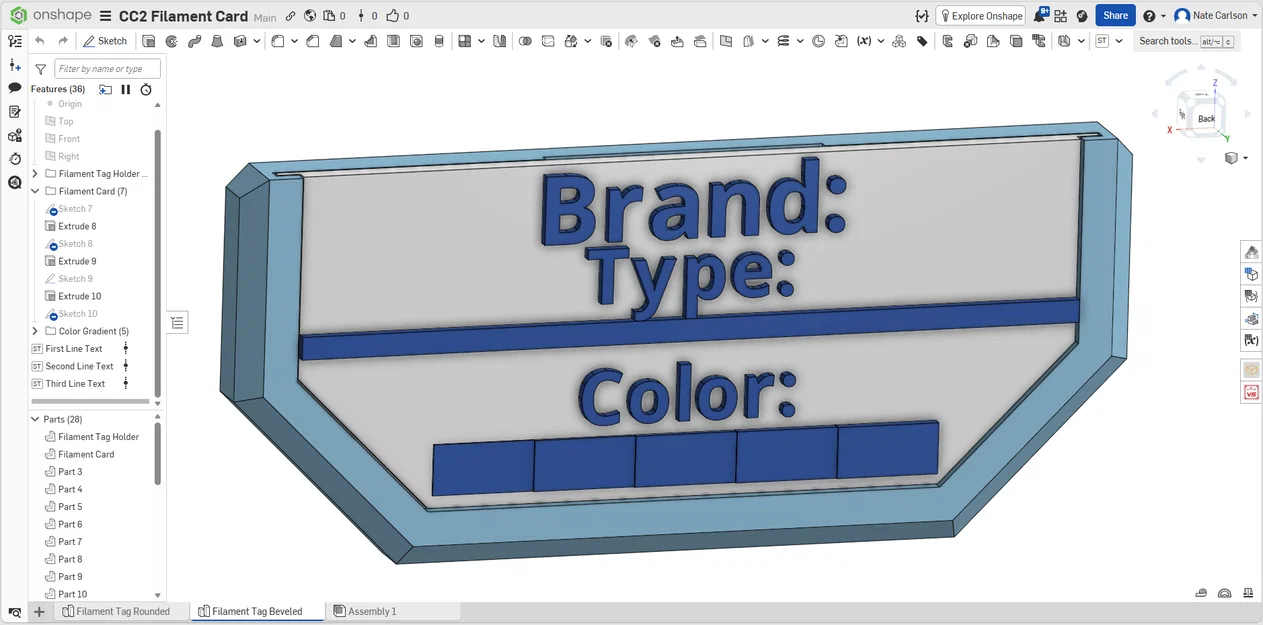The image size is (1263, 625).
Task: Click the feature filter input field
Action: (107, 69)
